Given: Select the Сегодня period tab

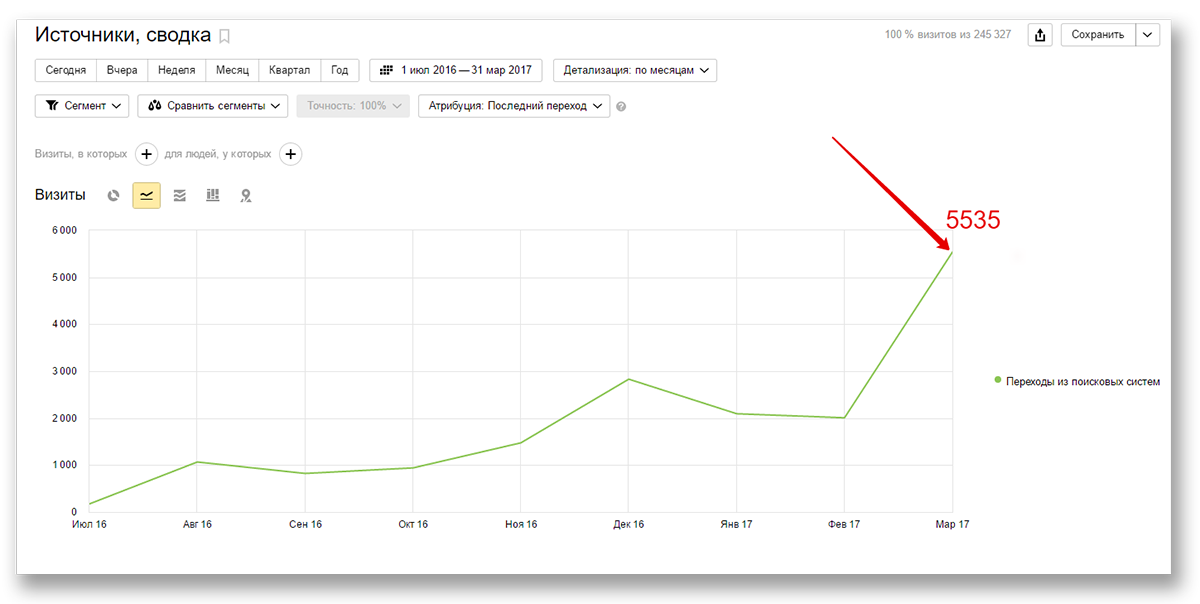Looking at the screenshot, I should tap(66, 70).
